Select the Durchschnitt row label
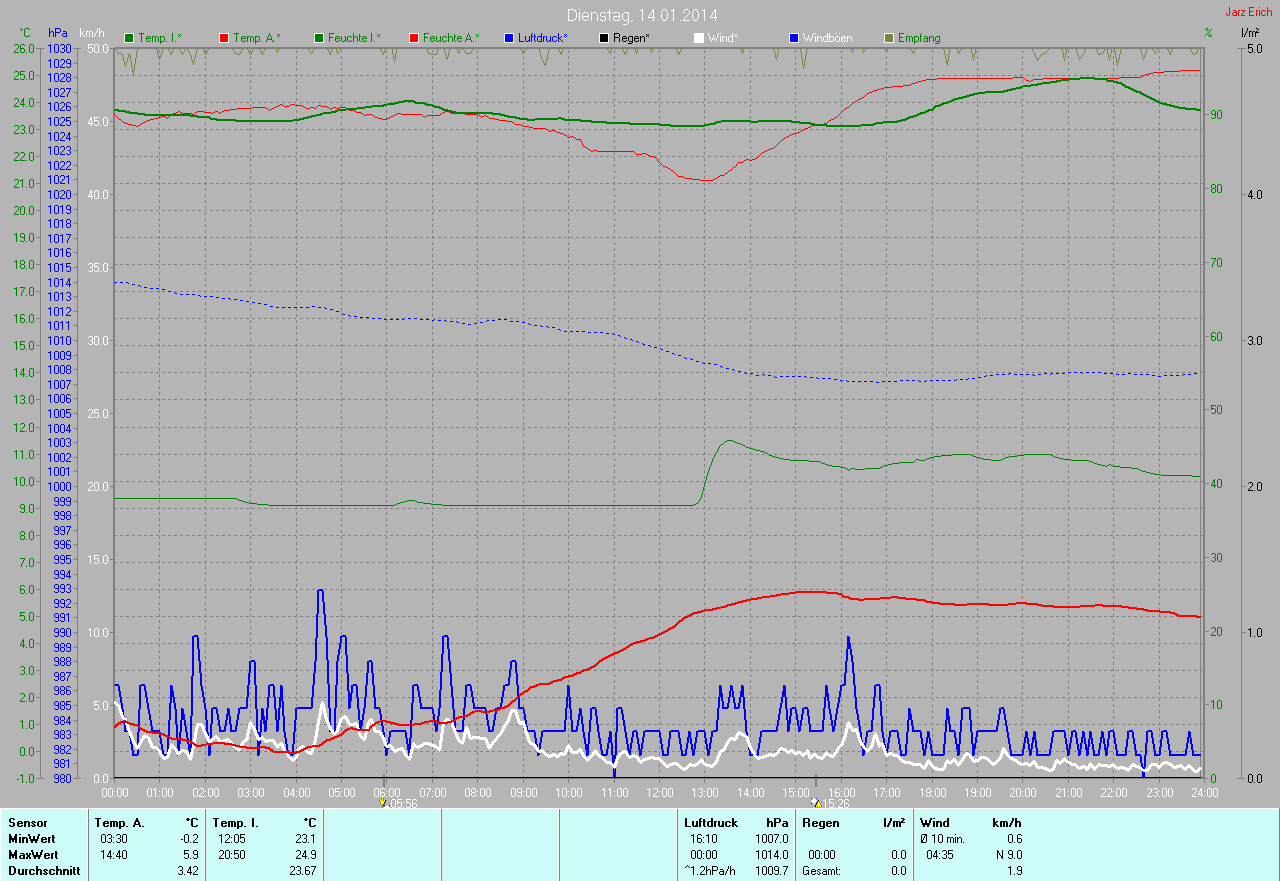1280x881 pixels. (44, 871)
